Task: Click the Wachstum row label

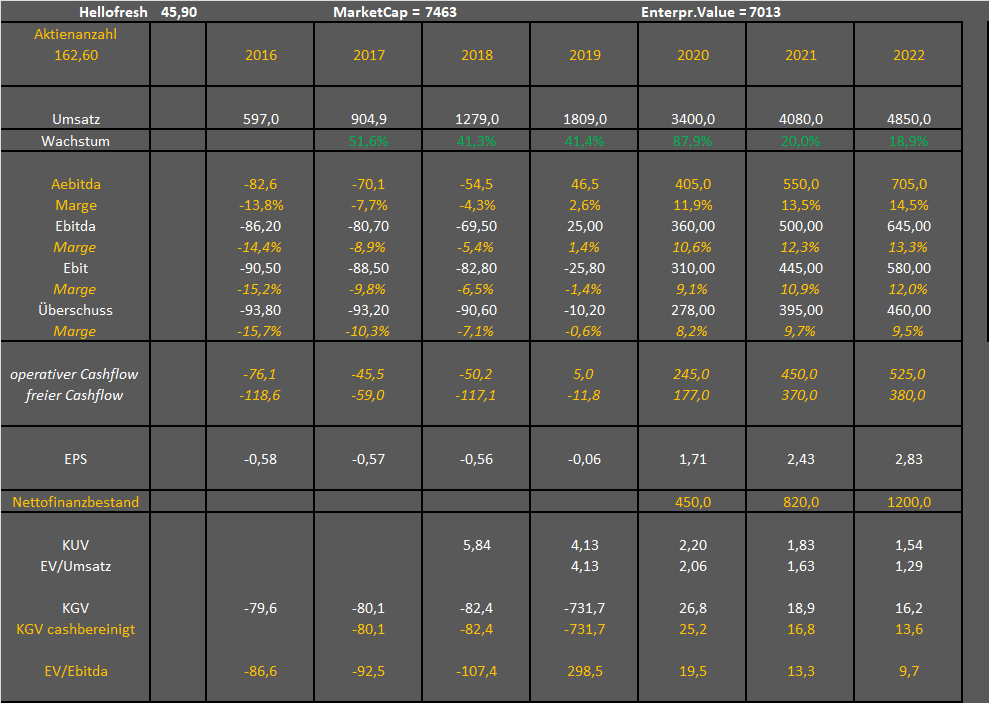Action: (76, 141)
